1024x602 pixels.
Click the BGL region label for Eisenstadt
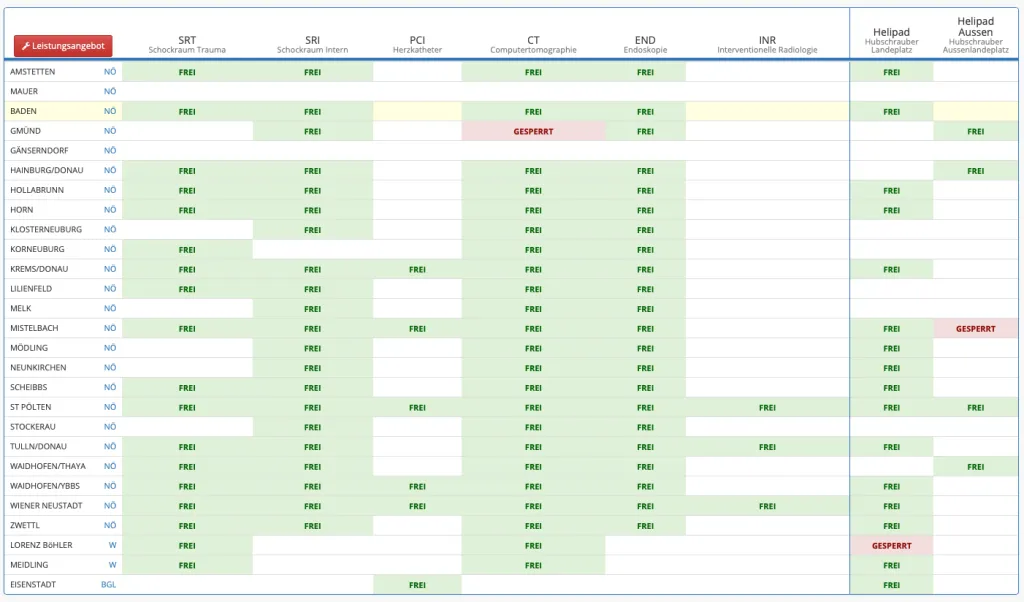pos(108,585)
